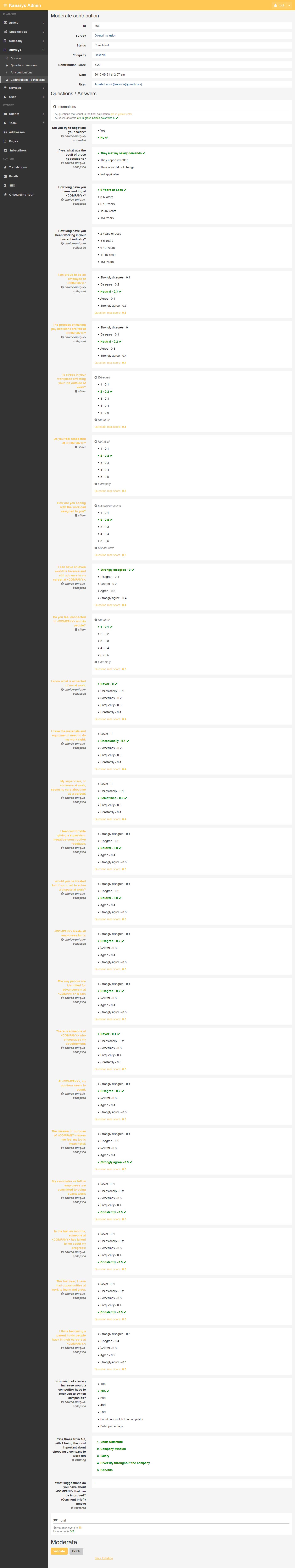Click the Informations info icon
The height and width of the screenshot is (1568, 295).
tap(55, 106)
